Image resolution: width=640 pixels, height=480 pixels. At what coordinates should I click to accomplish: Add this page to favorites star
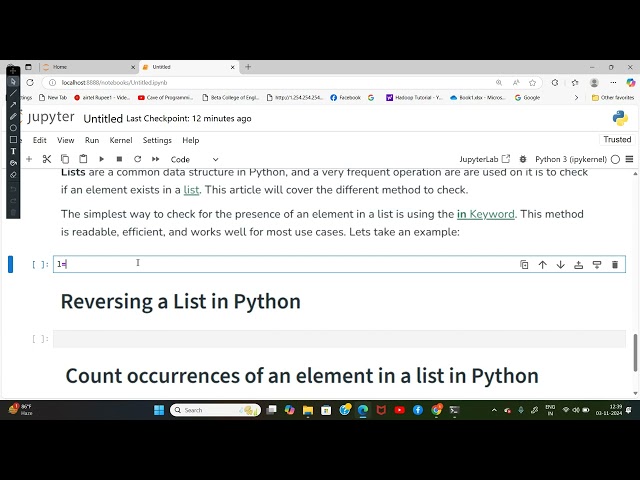click(x=532, y=82)
